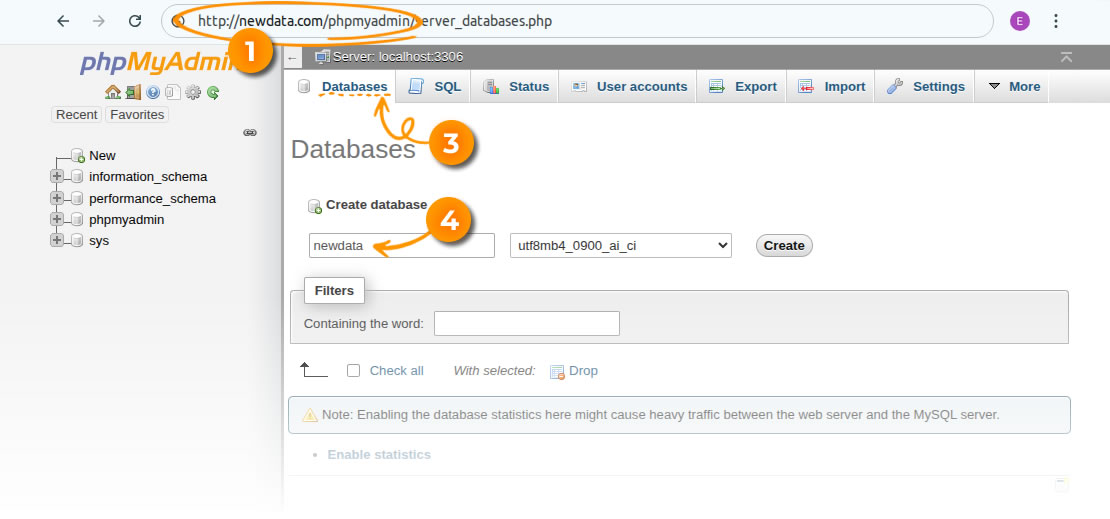Click the phpMyAdmin logo
This screenshot has height=519, width=1110.
(156, 62)
